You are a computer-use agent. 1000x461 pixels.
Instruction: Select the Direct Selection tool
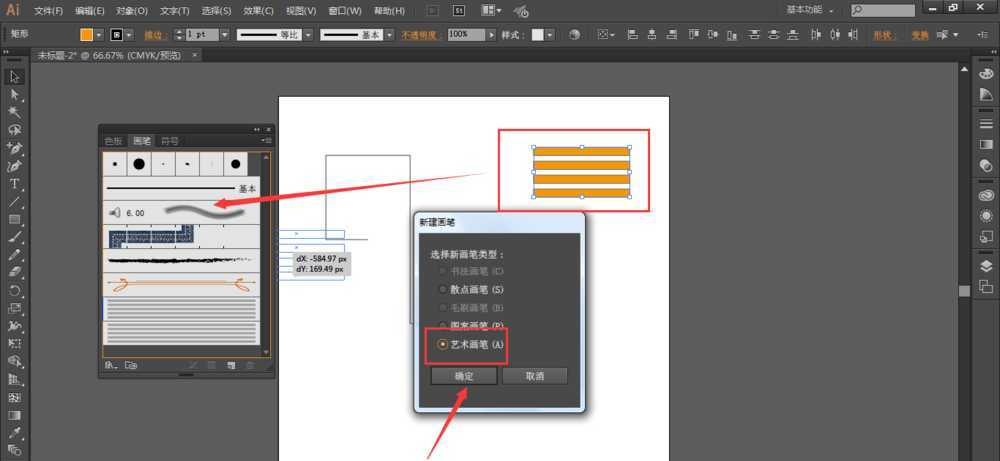tap(15, 94)
